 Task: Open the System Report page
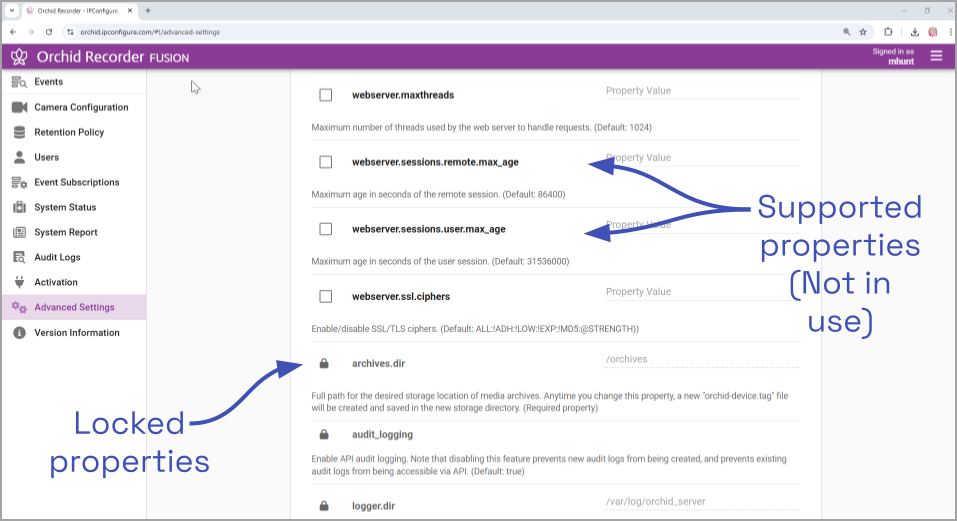[x=73, y=232]
